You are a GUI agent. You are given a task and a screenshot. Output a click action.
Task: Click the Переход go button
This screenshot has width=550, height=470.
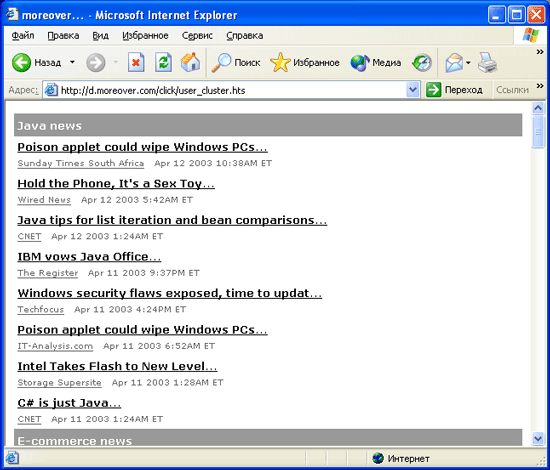[454, 90]
